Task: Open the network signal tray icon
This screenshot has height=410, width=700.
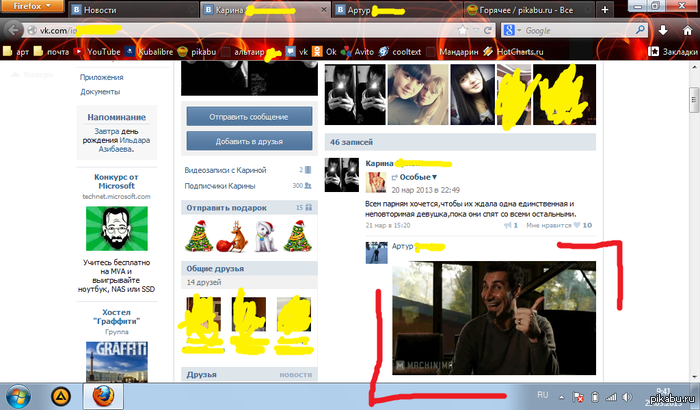Action: (x=611, y=397)
